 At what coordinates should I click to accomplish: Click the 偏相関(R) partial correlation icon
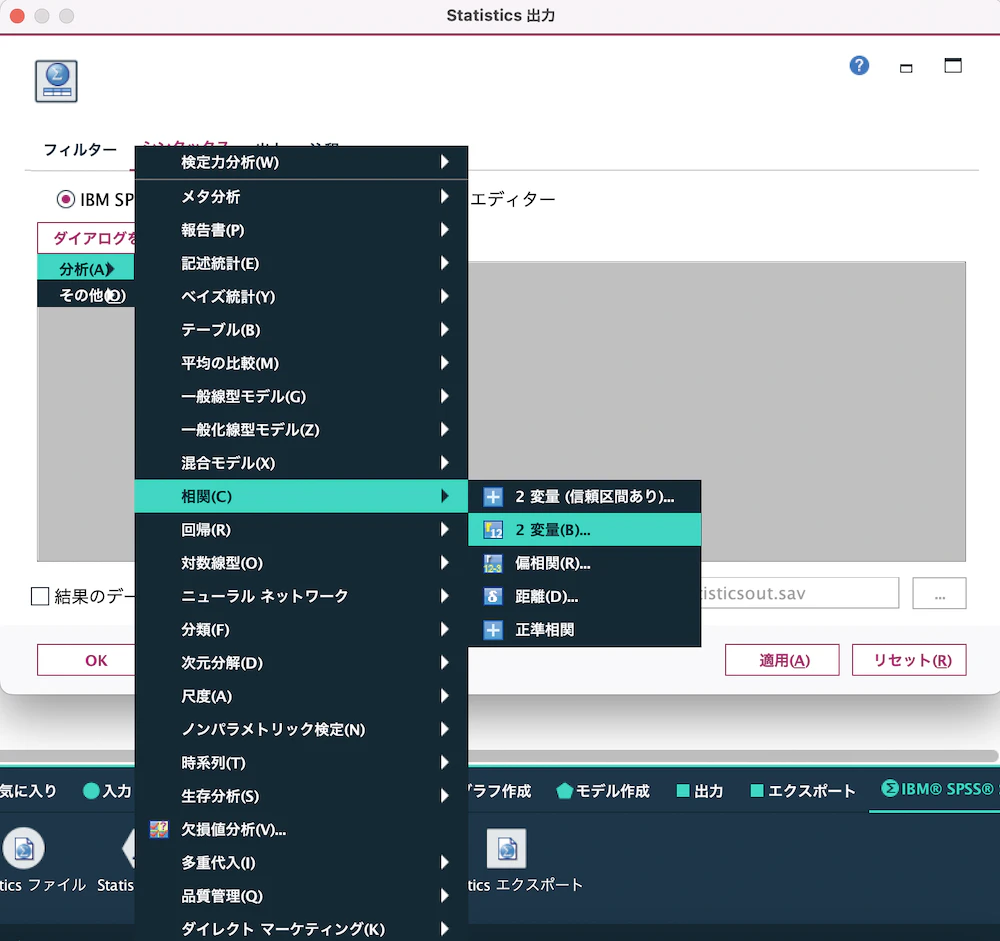(x=492, y=563)
